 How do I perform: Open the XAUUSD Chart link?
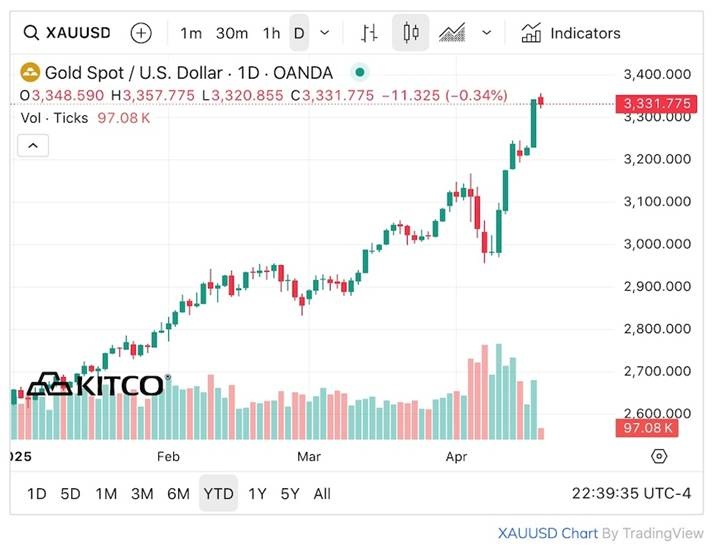(548, 533)
